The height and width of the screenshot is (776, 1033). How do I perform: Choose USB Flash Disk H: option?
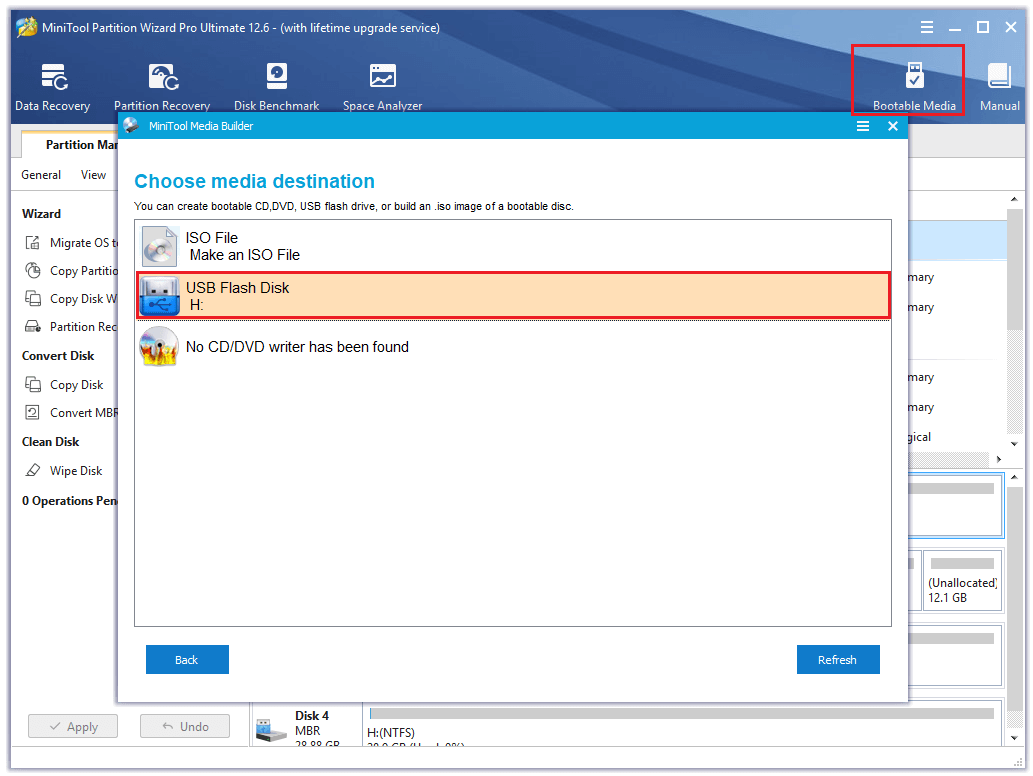(513, 296)
